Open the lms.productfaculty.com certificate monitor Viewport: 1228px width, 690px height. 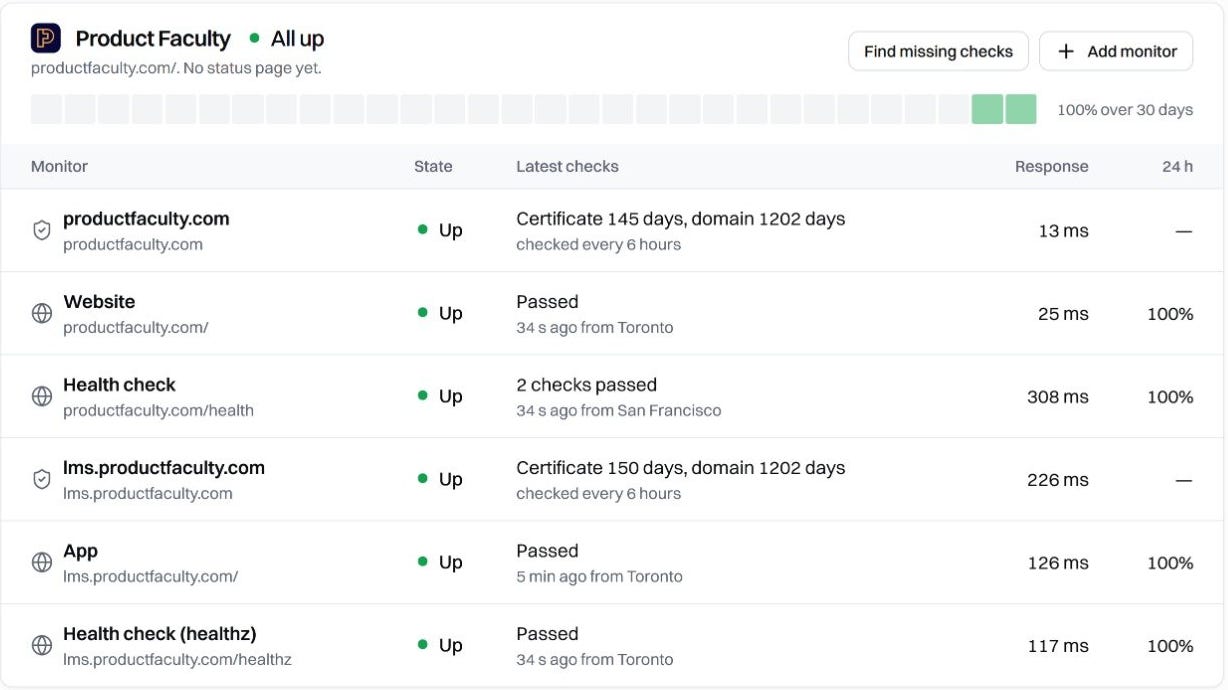click(x=614, y=480)
